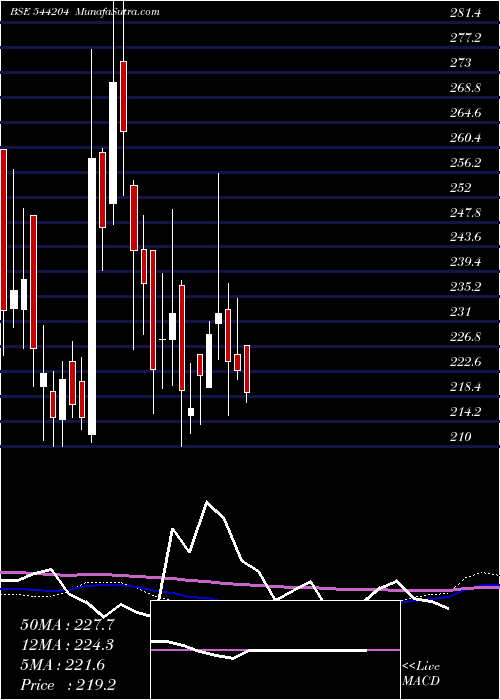Click the last red candlestick on the right
500x700 pixels.
click(246, 369)
